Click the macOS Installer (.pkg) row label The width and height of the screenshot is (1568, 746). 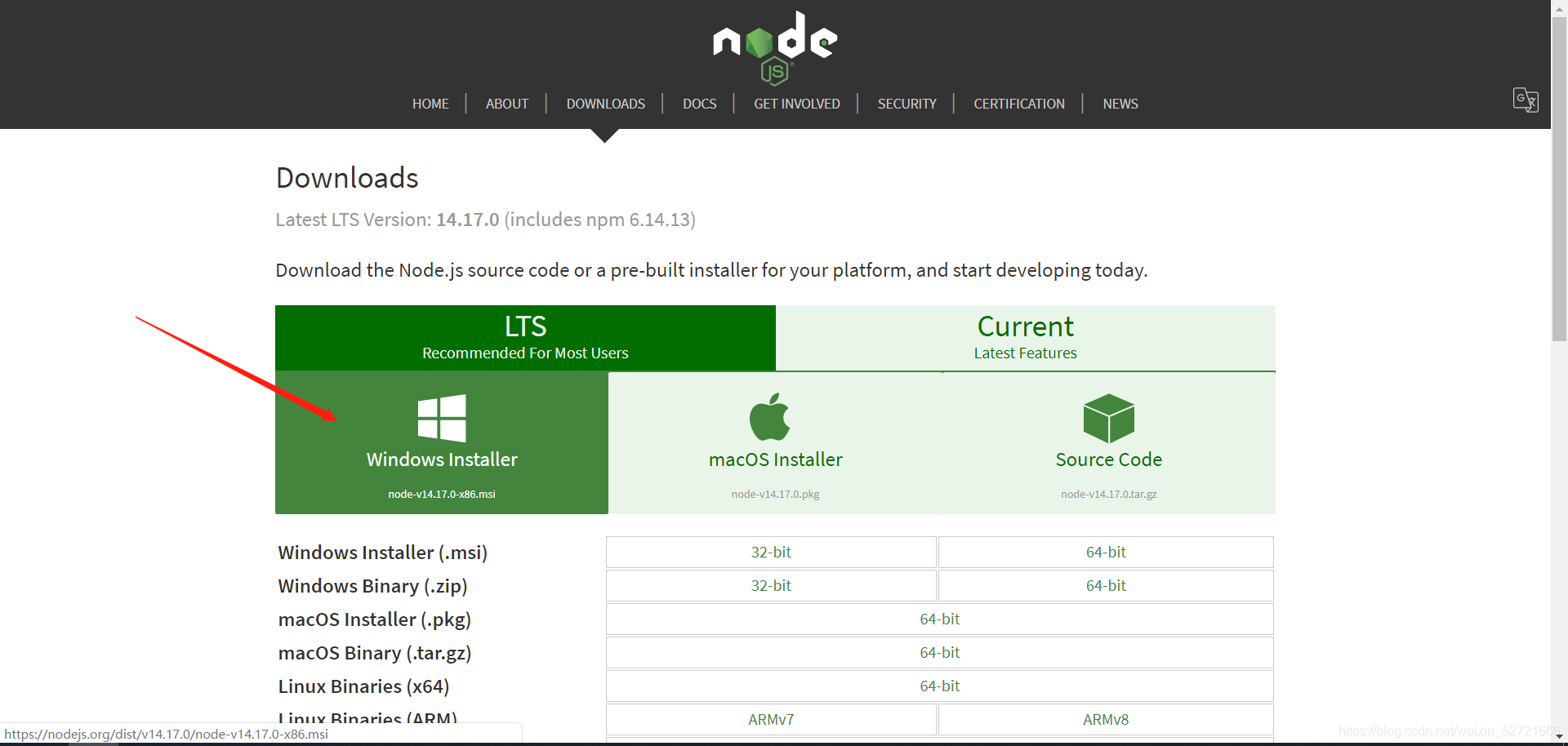coord(375,619)
